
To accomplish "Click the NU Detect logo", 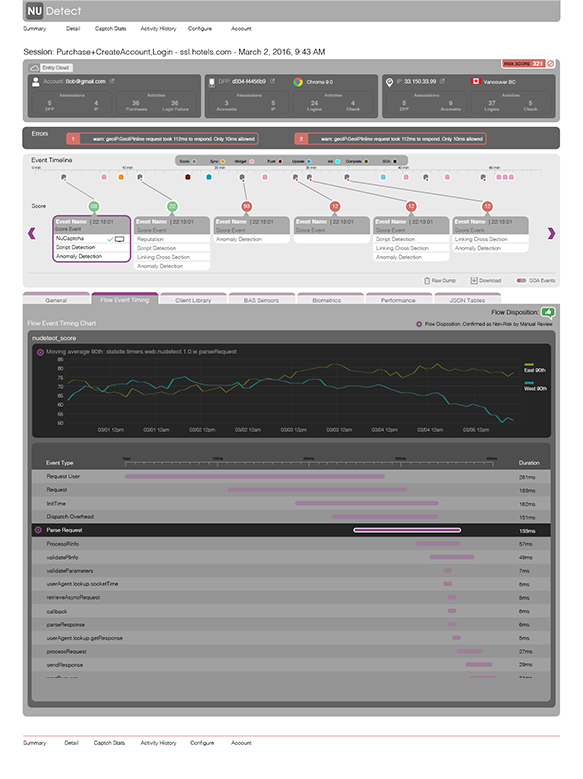I will click(54, 11).
